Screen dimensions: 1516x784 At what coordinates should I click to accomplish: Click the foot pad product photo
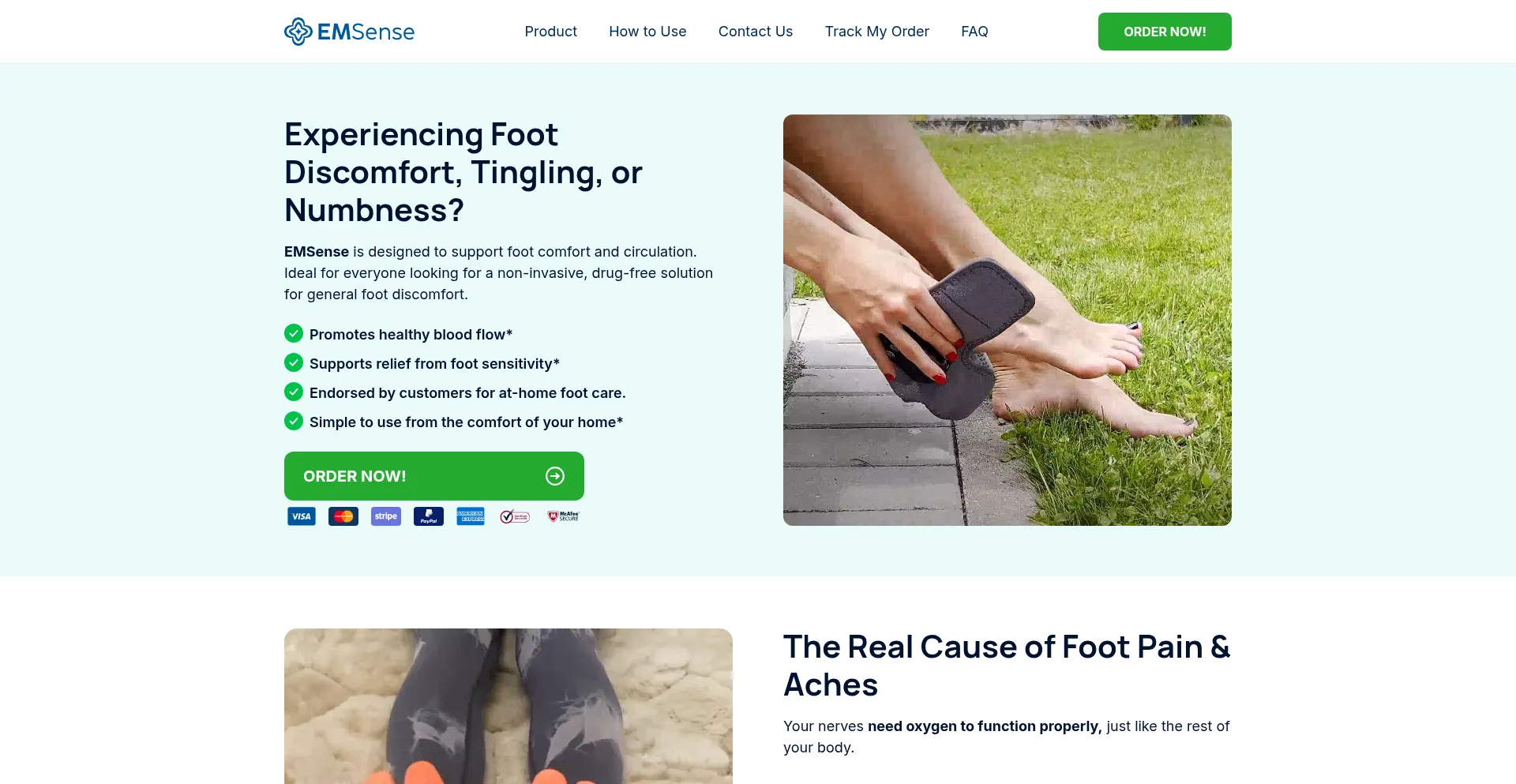click(x=1008, y=320)
